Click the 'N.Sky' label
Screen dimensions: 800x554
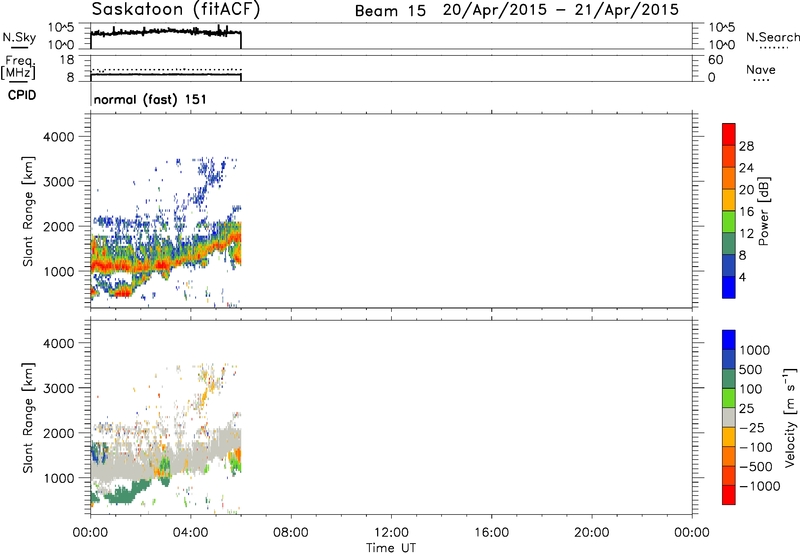click(x=19, y=38)
